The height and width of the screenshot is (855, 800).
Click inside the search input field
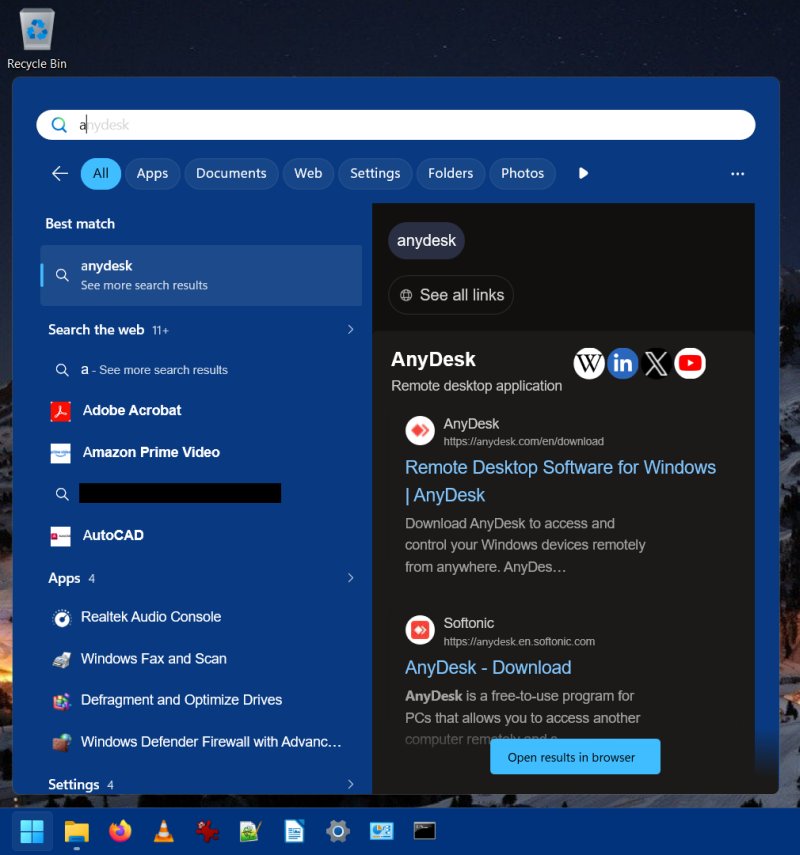coord(396,125)
